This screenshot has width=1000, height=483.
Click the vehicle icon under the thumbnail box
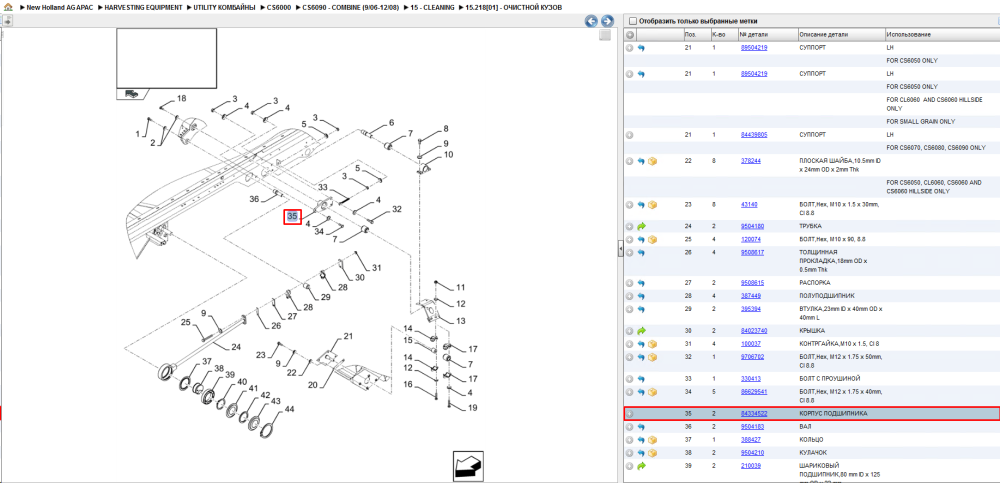[x=132, y=94]
